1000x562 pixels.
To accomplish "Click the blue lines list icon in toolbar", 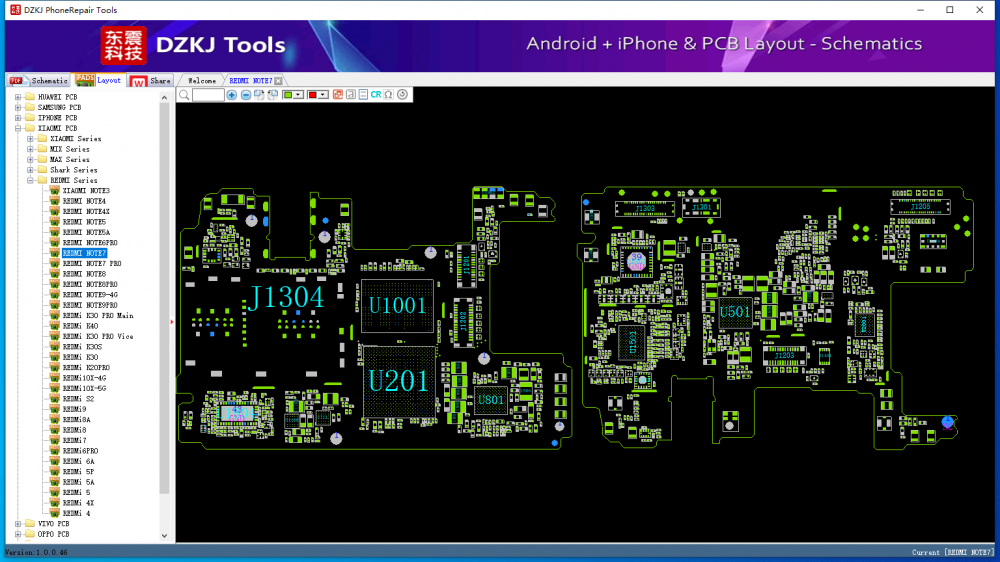I will coord(363,95).
